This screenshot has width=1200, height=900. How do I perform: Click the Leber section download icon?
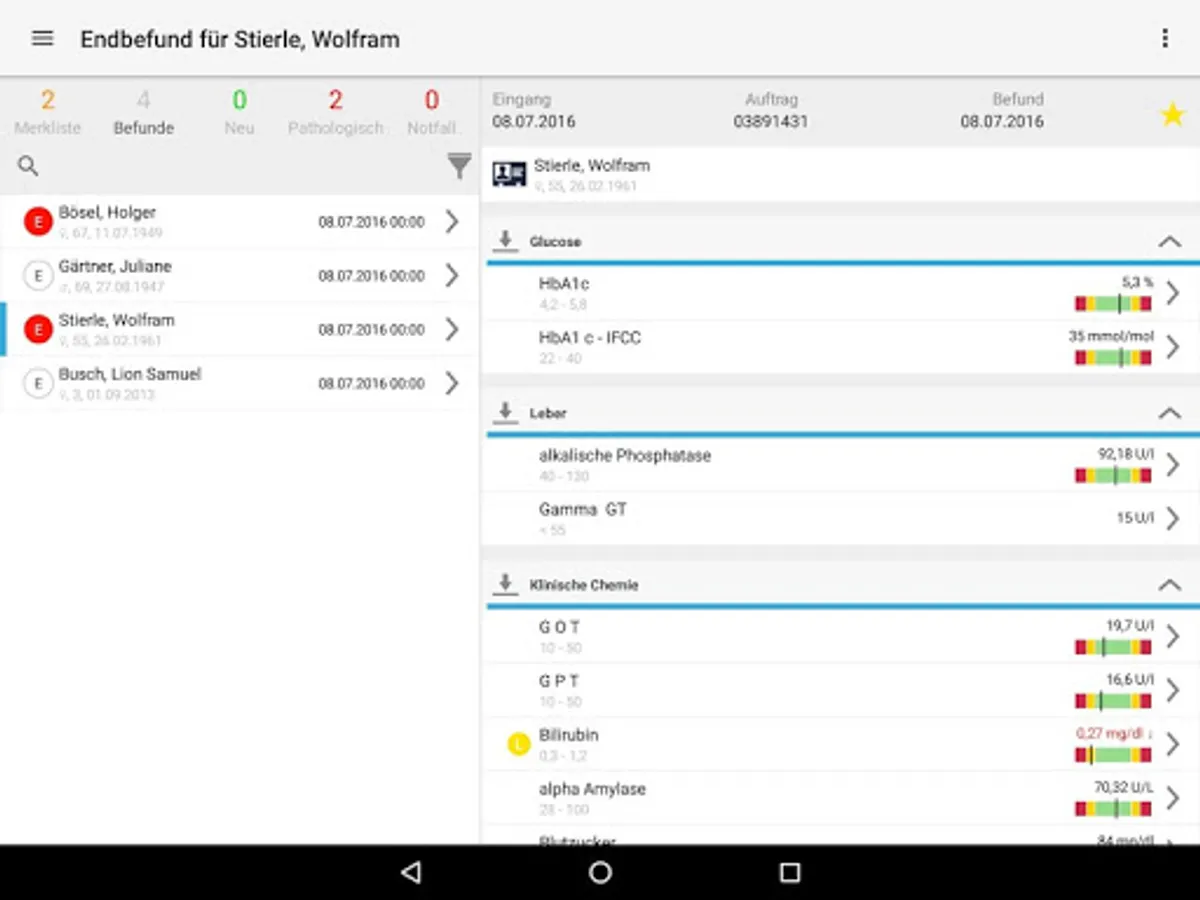506,413
